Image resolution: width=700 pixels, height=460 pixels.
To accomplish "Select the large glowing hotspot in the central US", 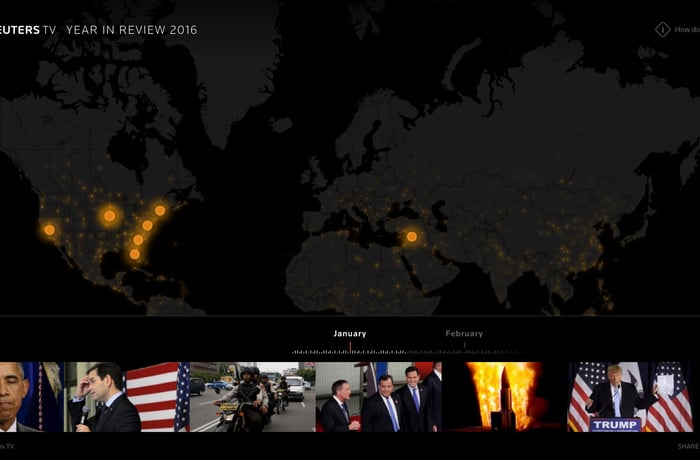I will 109,216.
